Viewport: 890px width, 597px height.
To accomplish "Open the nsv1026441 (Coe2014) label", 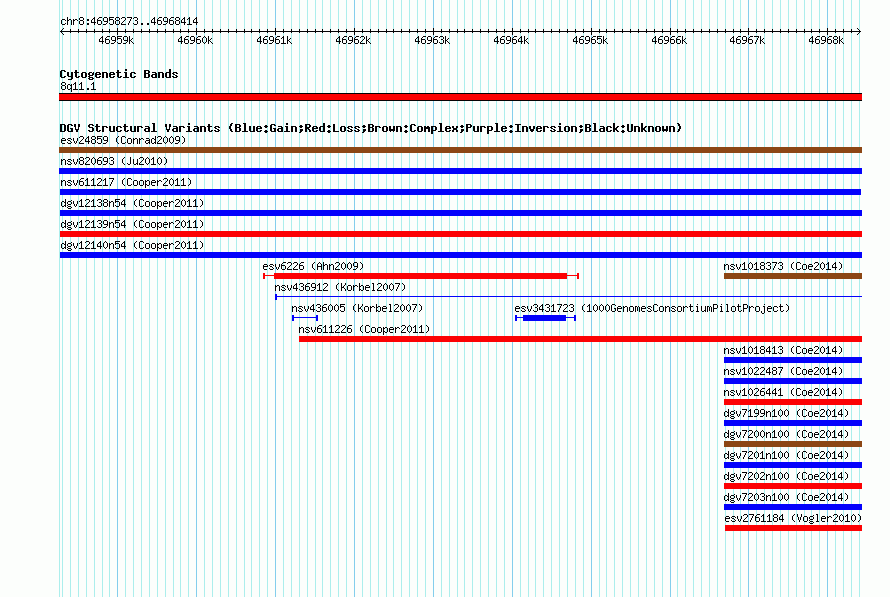I will [x=783, y=392].
